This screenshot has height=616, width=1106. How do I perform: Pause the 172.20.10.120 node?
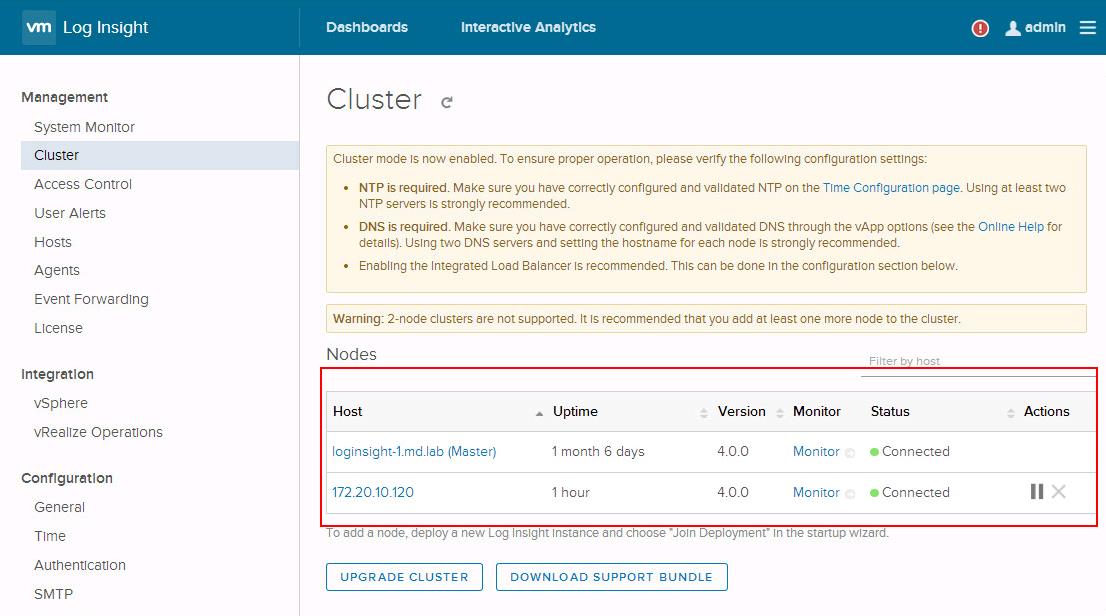(1036, 492)
